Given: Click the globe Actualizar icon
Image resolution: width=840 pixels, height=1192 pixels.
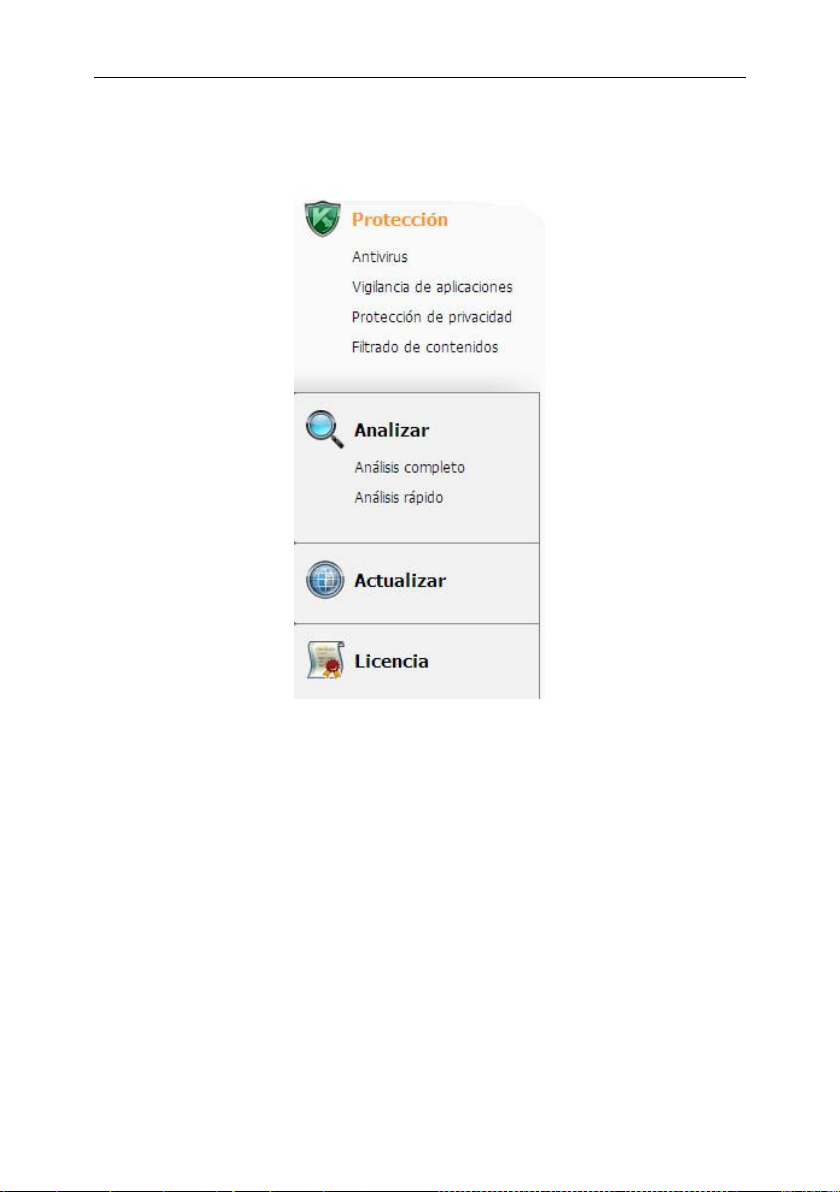Looking at the screenshot, I should [x=325, y=580].
